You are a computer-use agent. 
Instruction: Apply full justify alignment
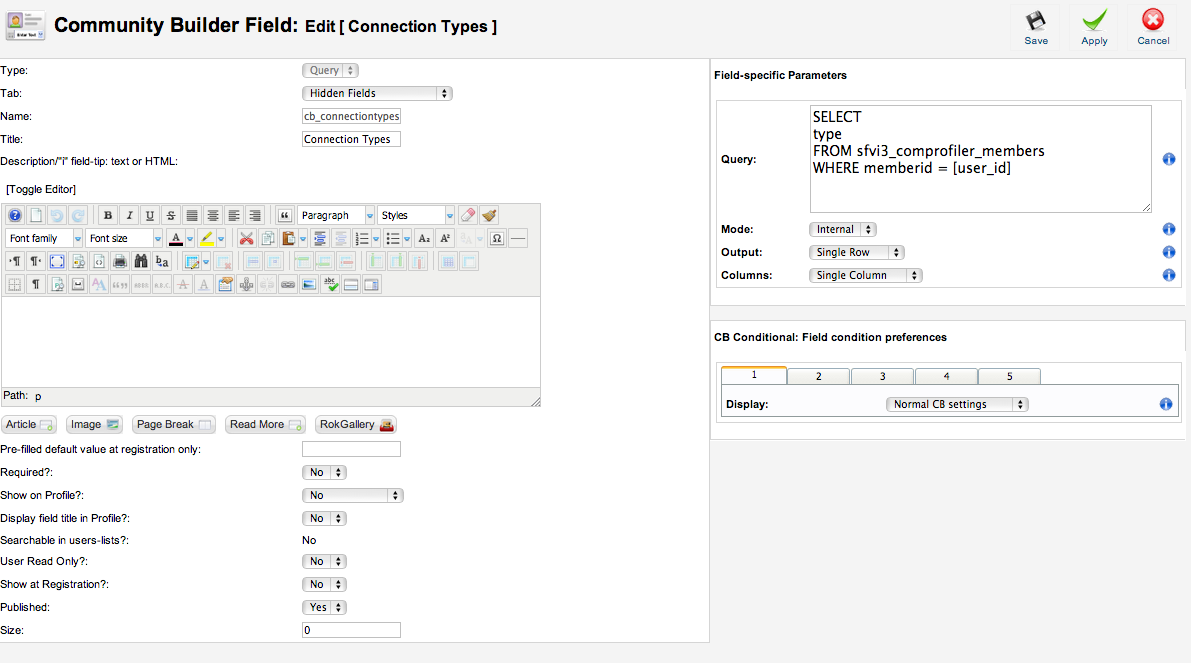[192, 215]
